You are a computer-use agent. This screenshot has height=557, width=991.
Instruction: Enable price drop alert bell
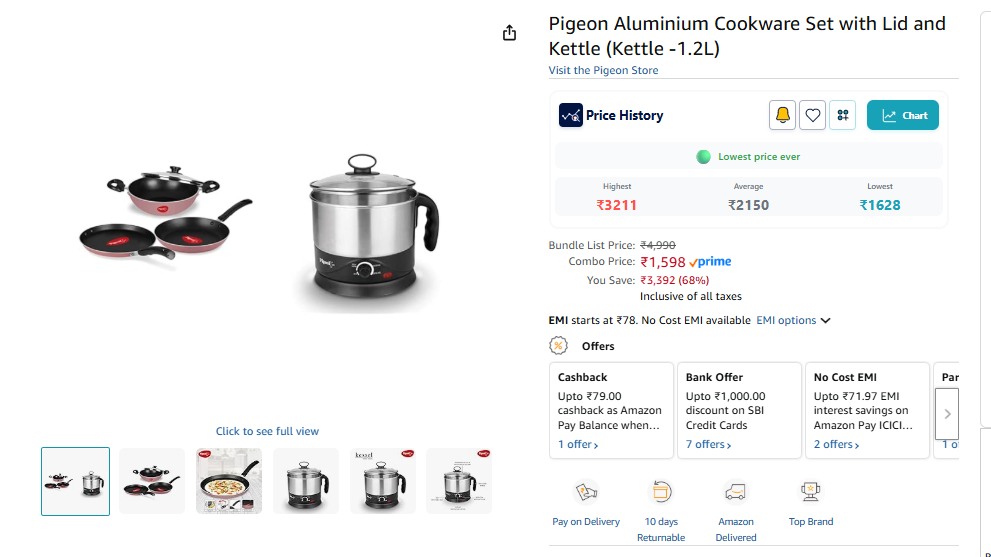782,116
